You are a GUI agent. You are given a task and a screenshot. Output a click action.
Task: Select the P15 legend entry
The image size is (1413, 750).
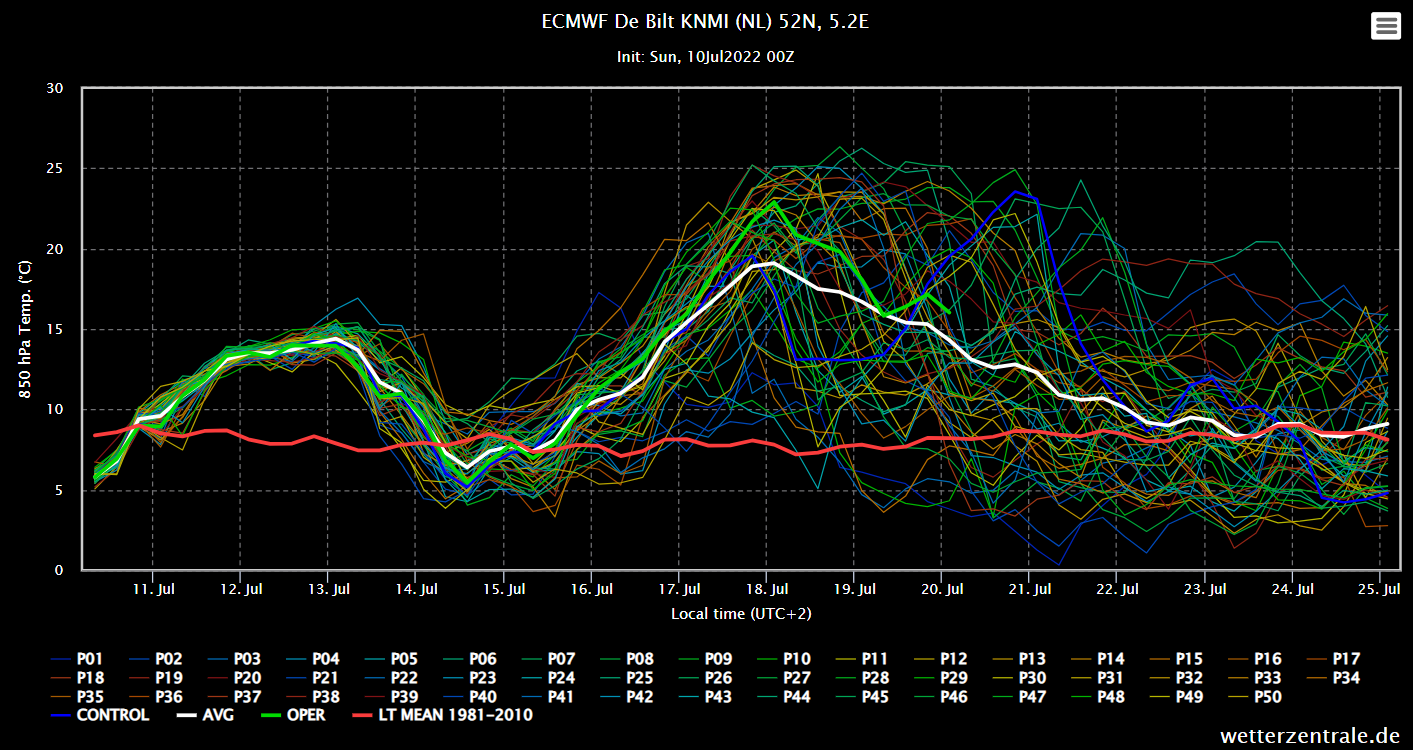(x=1175, y=659)
